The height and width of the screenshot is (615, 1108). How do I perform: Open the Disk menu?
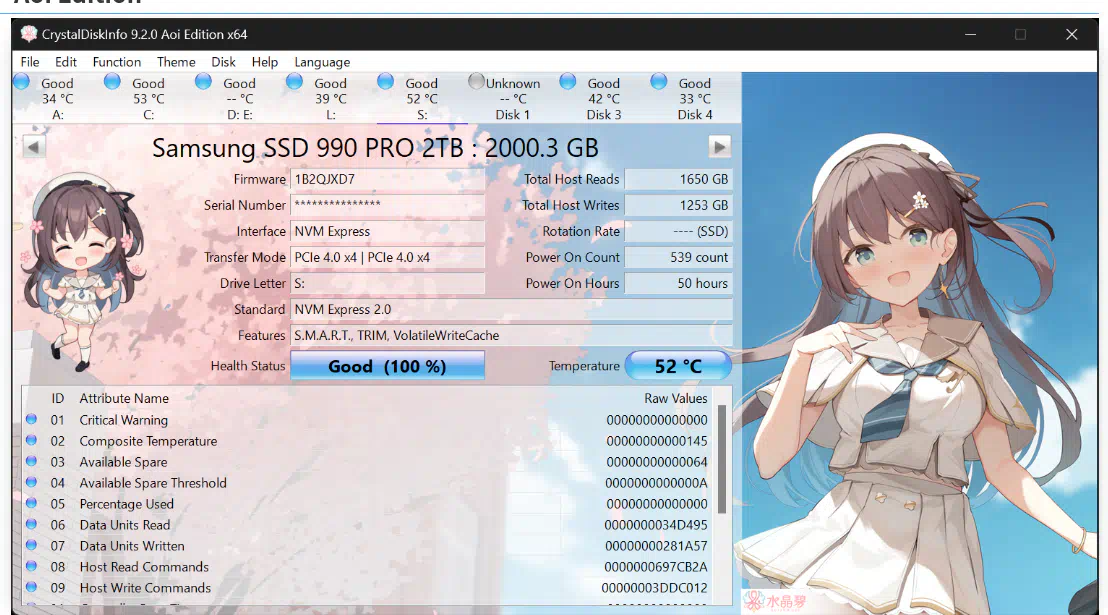click(x=223, y=62)
